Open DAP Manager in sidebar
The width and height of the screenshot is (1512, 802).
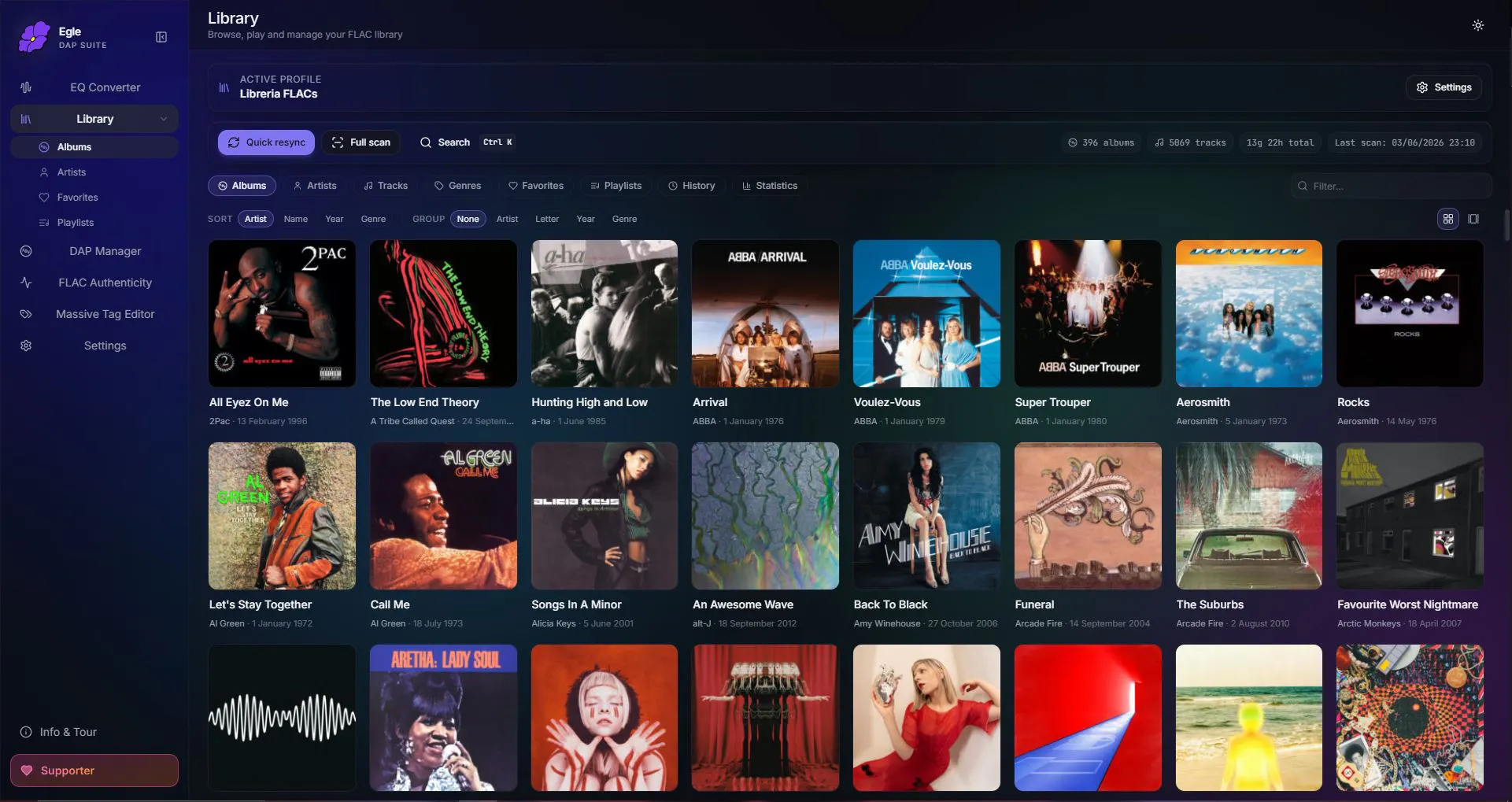pyautogui.click(x=94, y=251)
